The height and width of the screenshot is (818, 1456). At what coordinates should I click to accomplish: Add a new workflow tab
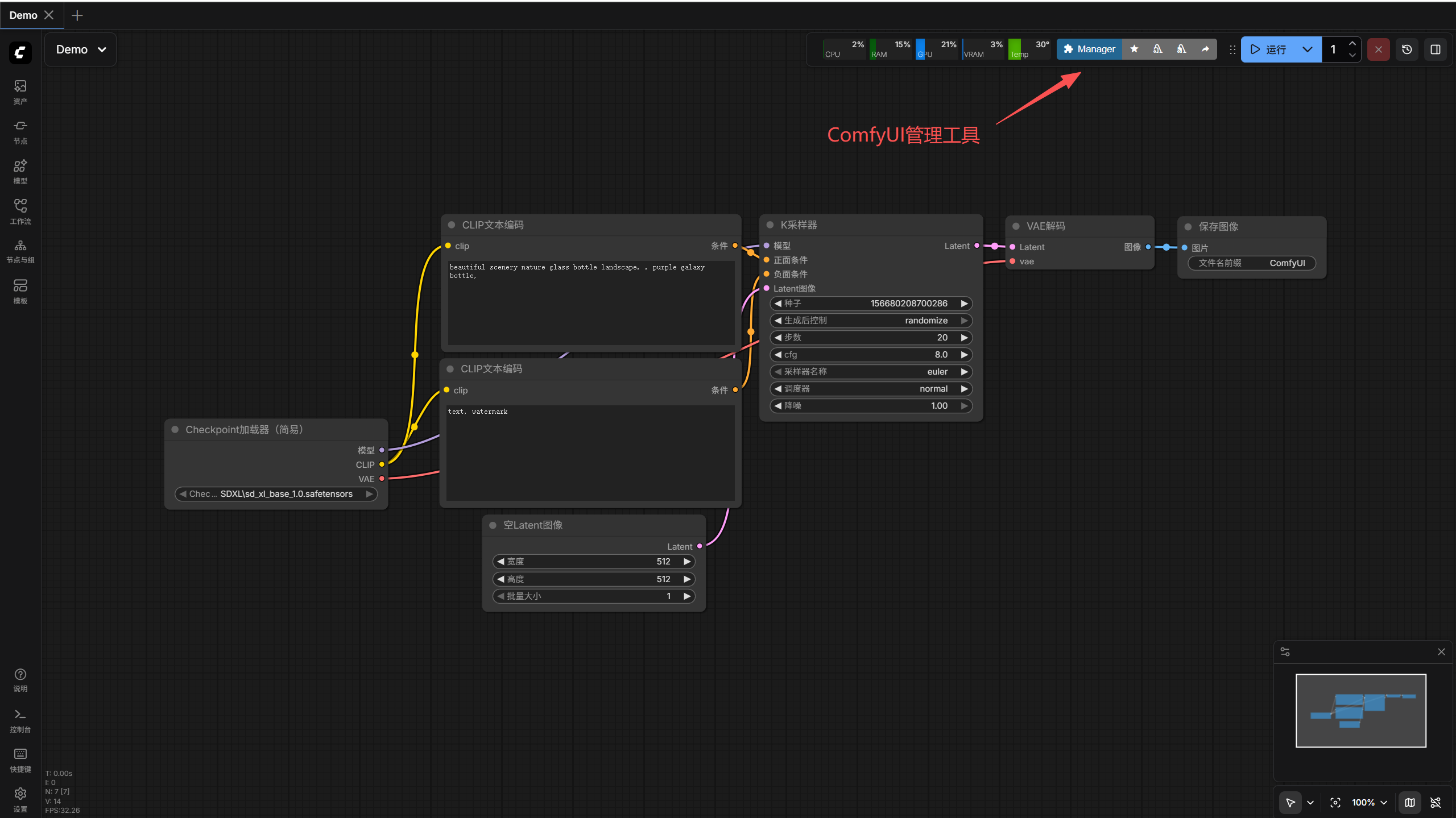click(x=77, y=15)
